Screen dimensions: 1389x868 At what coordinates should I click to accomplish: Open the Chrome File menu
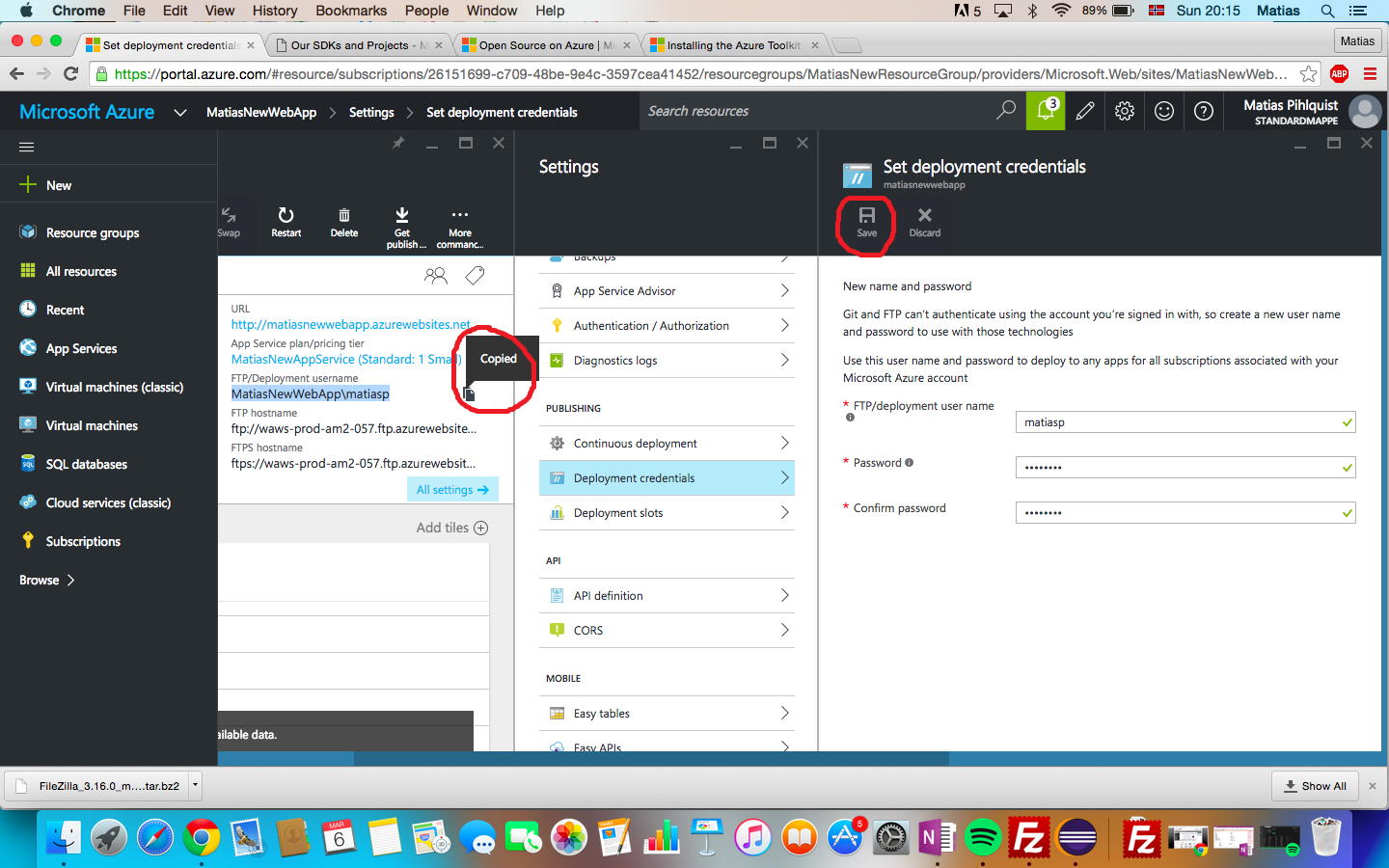[134, 11]
